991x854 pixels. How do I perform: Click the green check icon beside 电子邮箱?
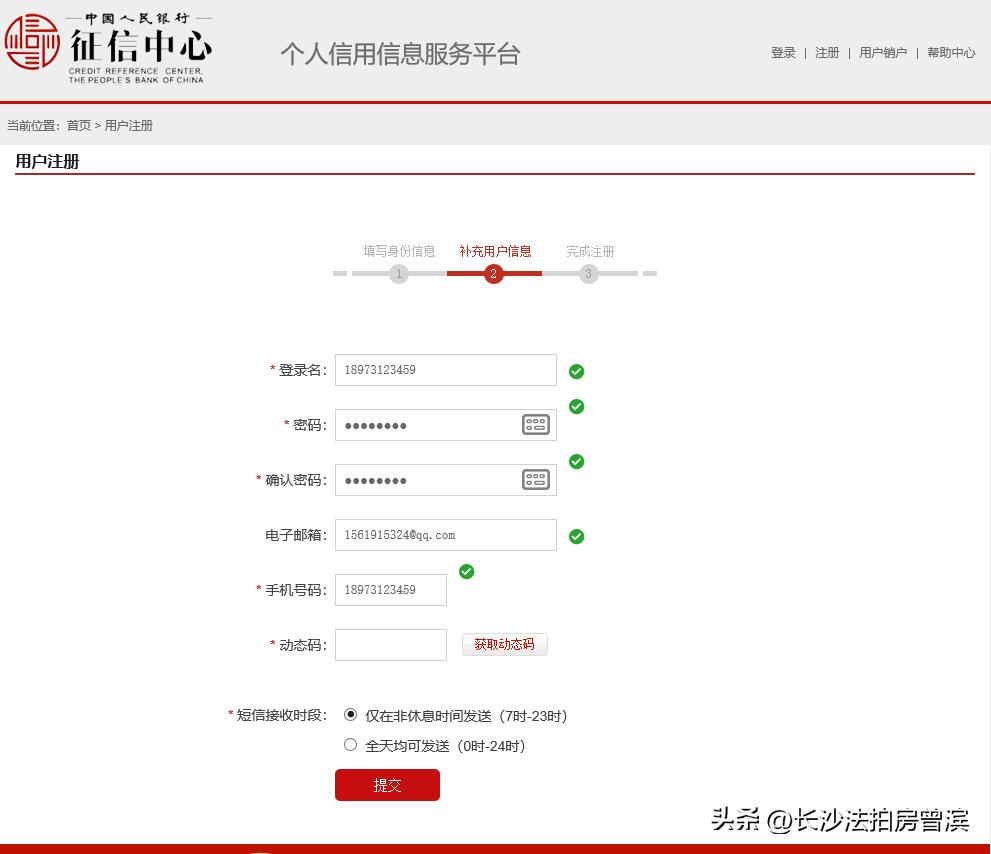tap(576, 536)
